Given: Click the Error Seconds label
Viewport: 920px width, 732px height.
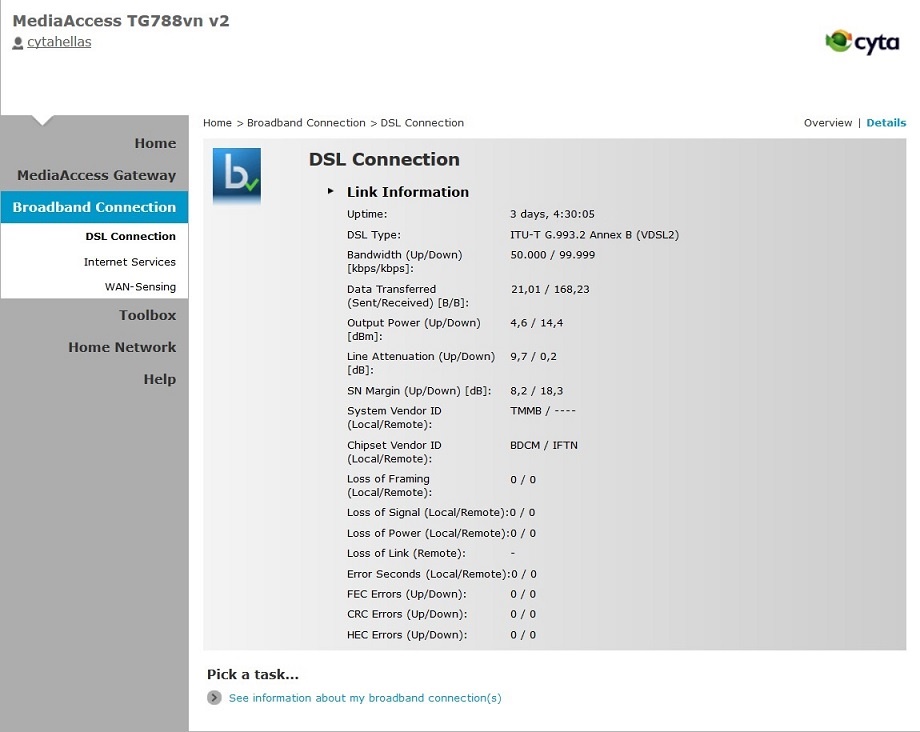Looking at the screenshot, I should click(428, 574).
